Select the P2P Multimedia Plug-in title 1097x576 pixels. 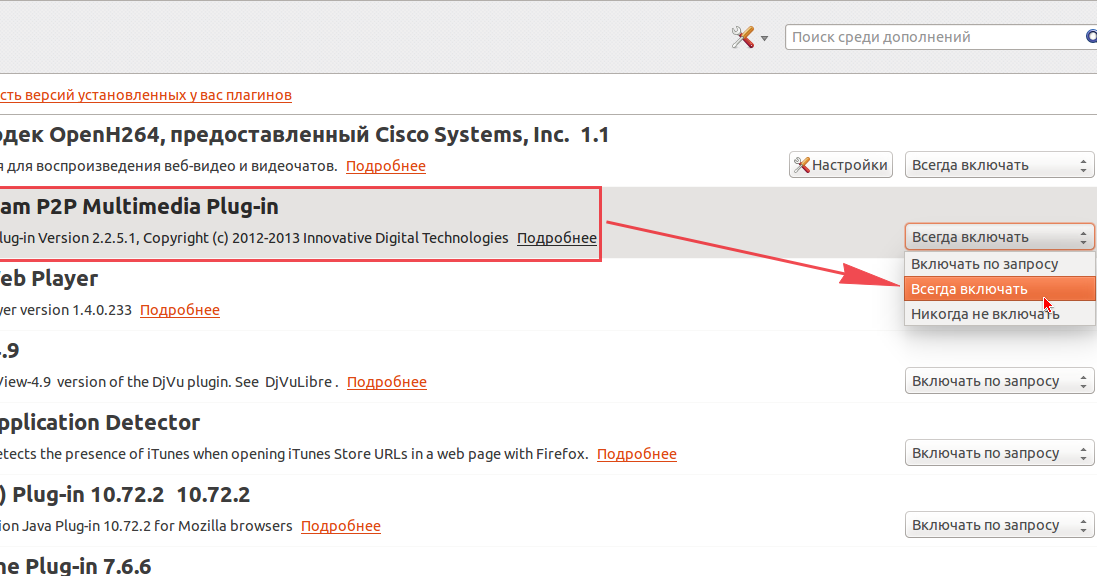[139, 206]
